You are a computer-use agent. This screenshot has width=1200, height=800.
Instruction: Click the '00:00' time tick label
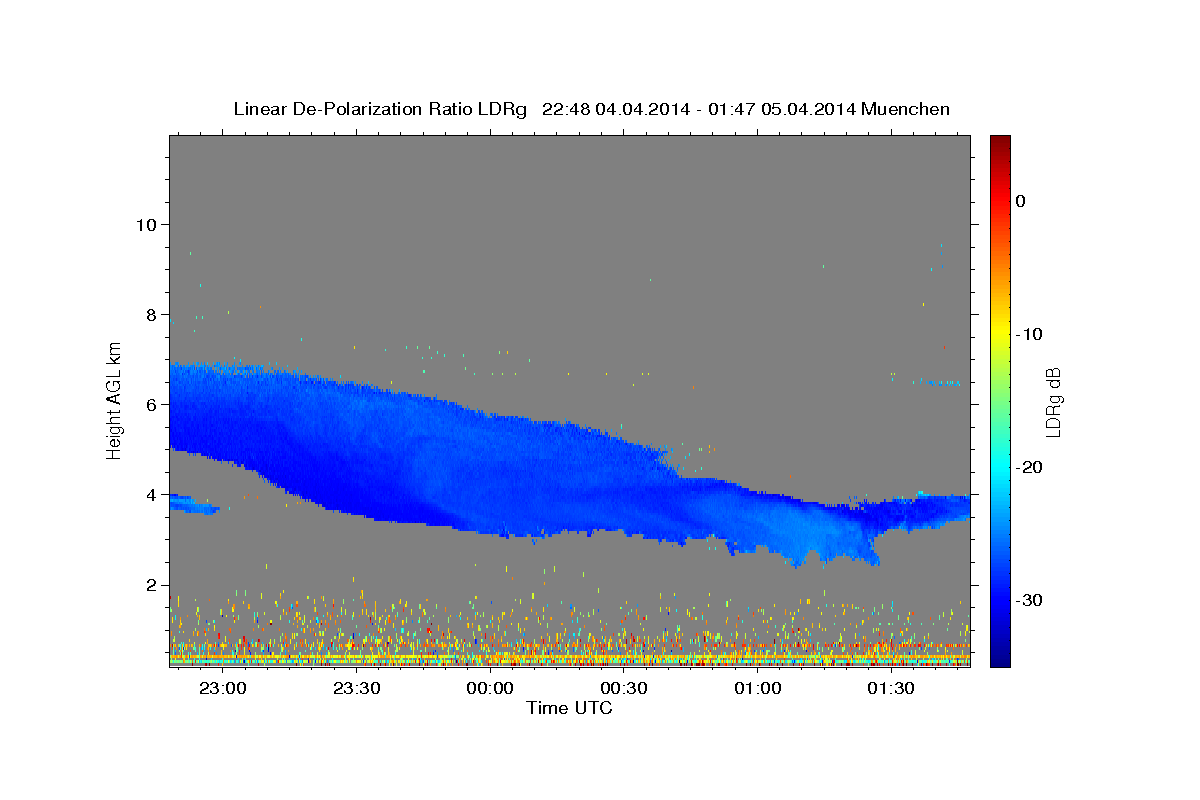[x=490, y=689]
